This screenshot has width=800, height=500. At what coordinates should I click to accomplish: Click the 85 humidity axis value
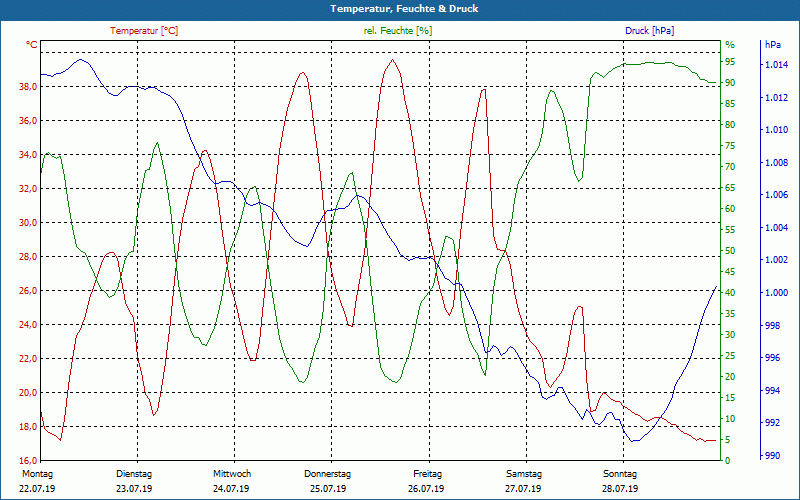(730, 104)
